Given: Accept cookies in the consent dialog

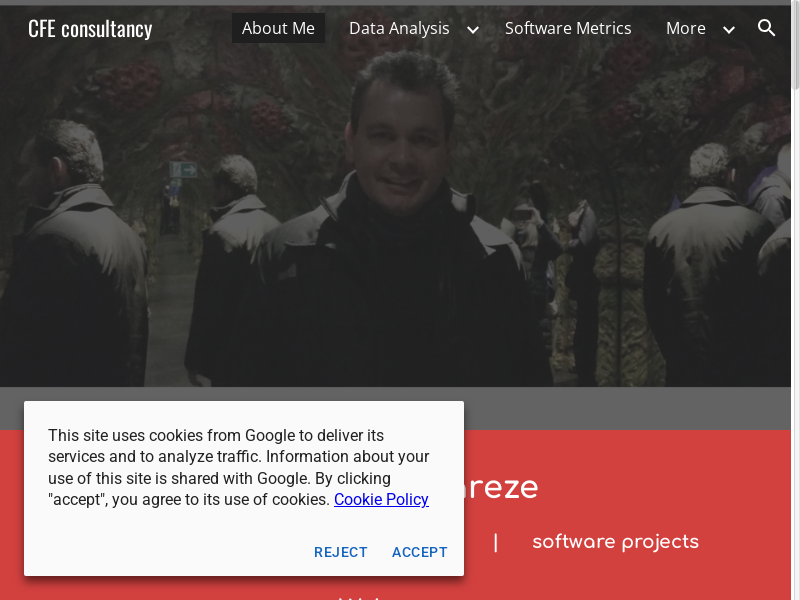Looking at the screenshot, I should (x=420, y=552).
